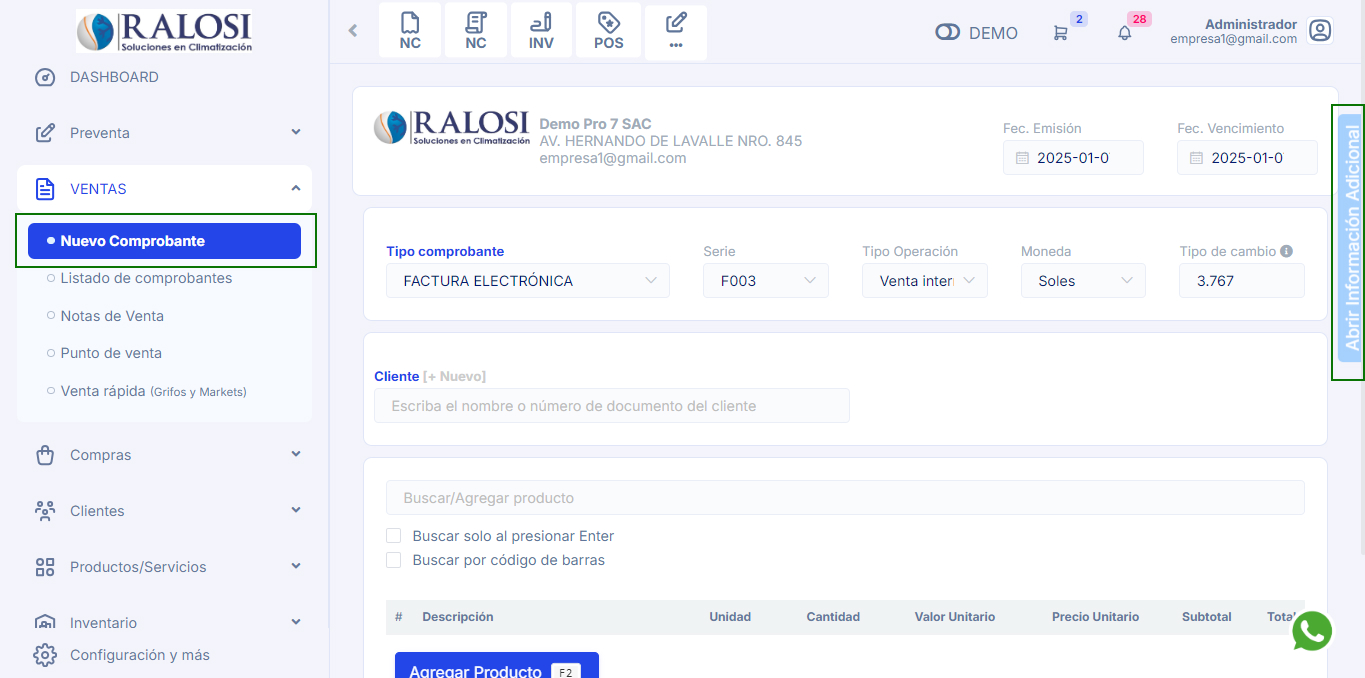Open the Moneda Soles dropdown

coord(1083,281)
